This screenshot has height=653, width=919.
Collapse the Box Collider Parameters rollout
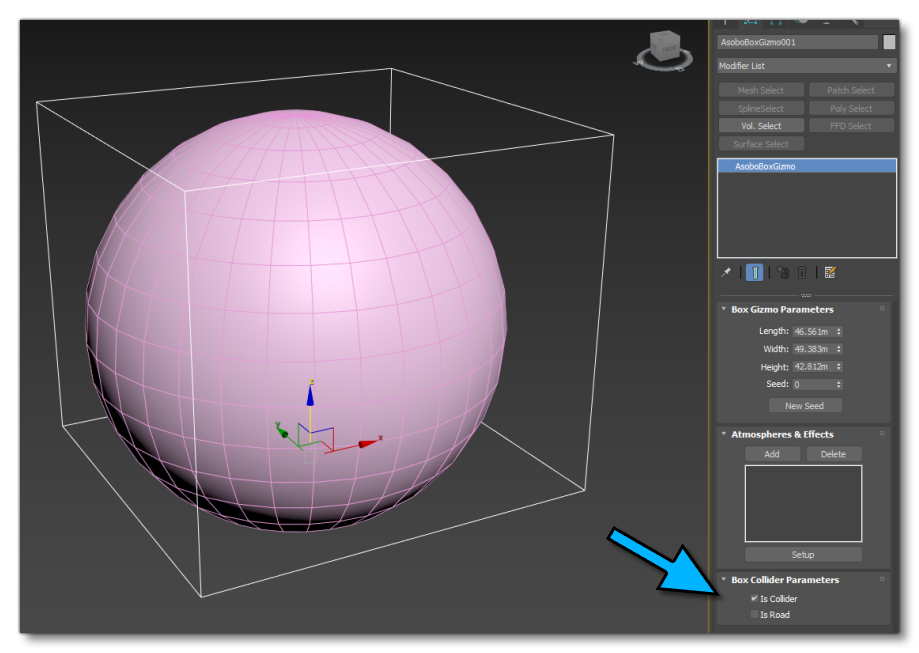click(722, 579)
